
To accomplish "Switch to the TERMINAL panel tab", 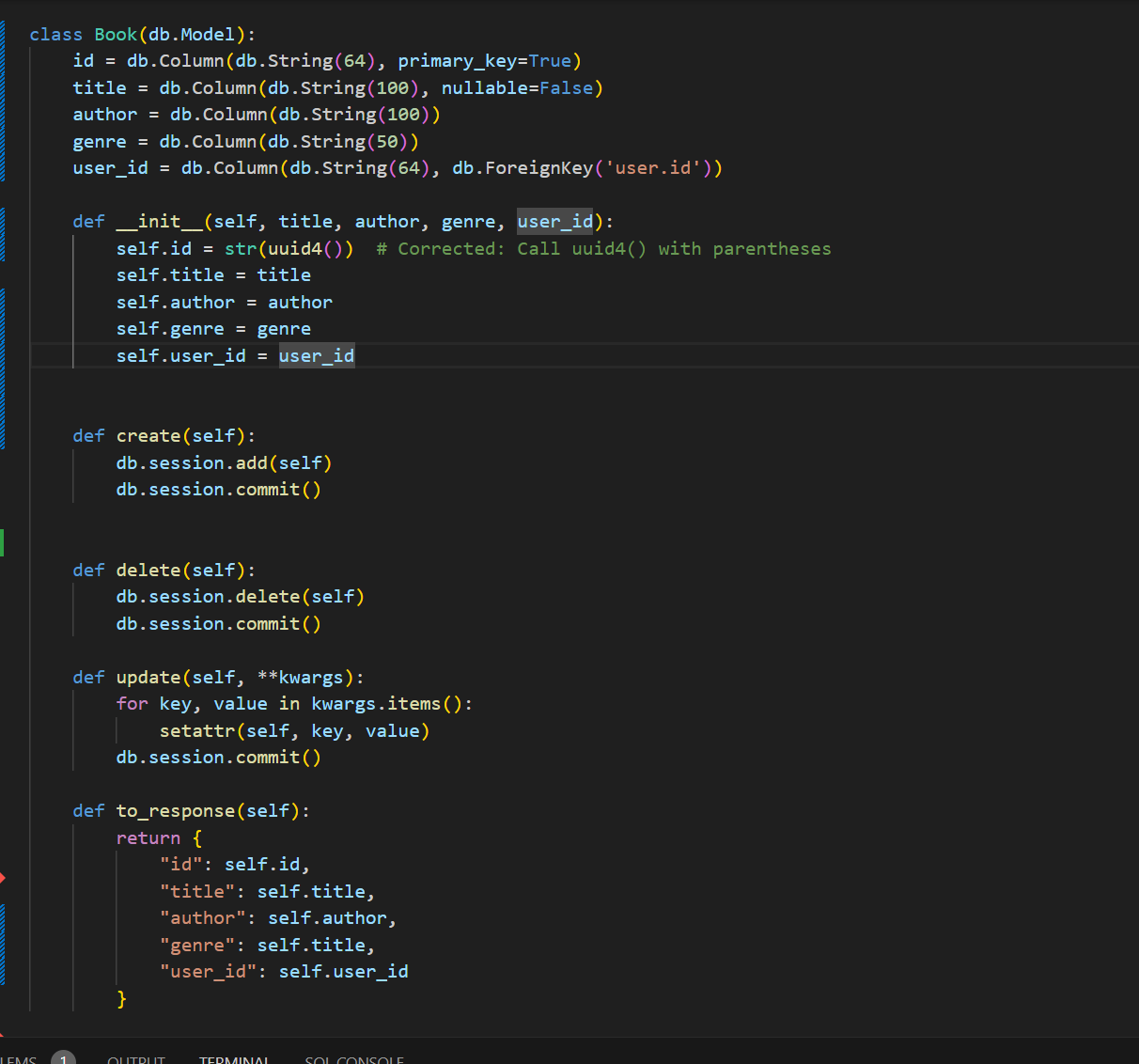I will point(235,1059).
